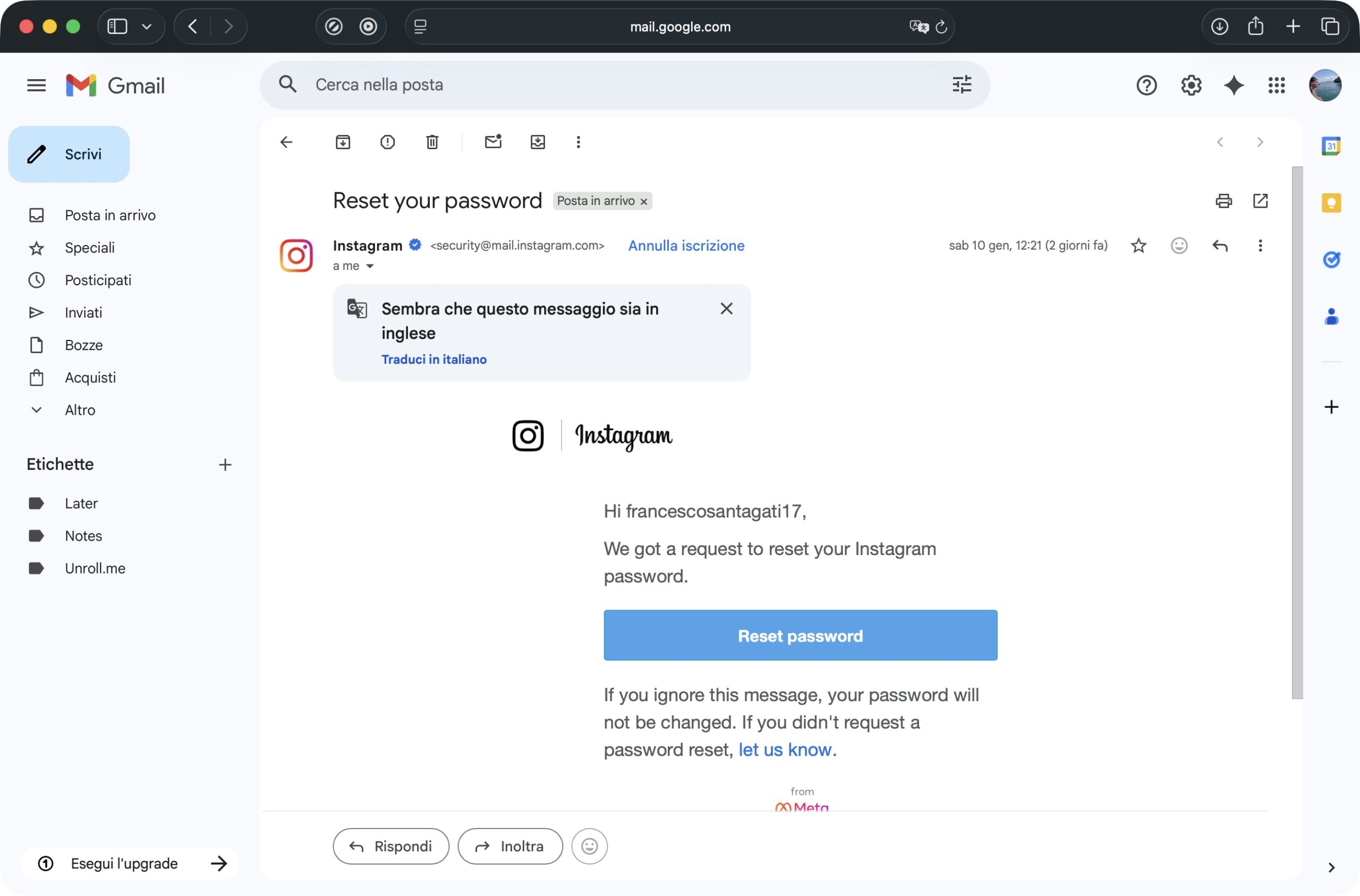This screenshot has height=896, width=1360.
Task: Go to the Inviati folder
Action: pos(83,313)
